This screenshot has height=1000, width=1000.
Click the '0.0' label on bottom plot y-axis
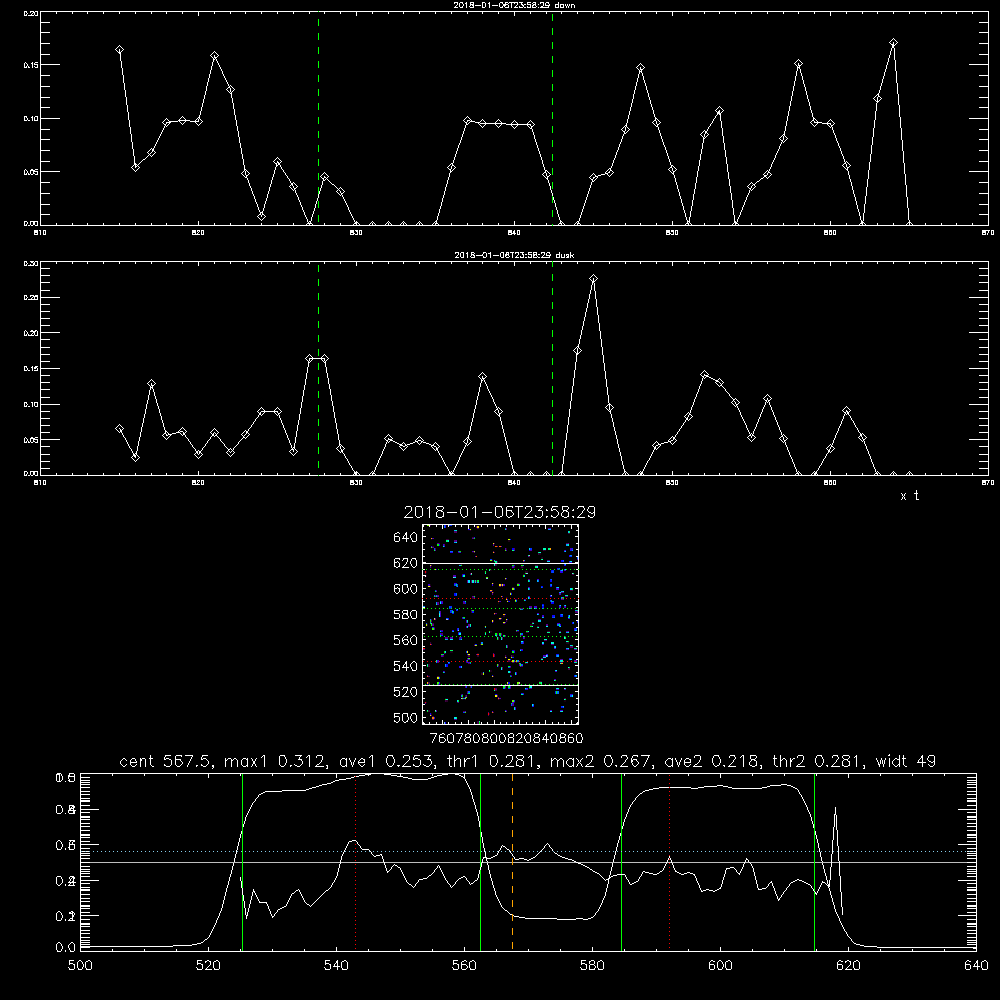pyautogui.click(x=66, y=948)
